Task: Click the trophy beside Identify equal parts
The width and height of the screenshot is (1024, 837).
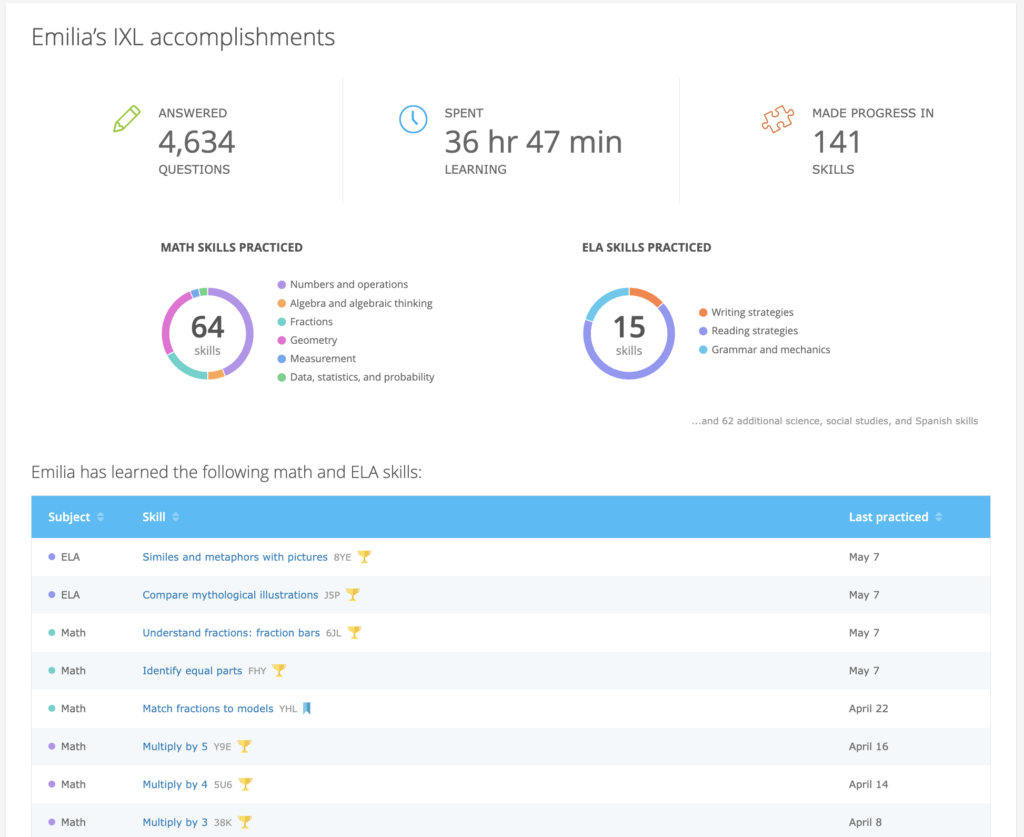Action: coord(279,670)
